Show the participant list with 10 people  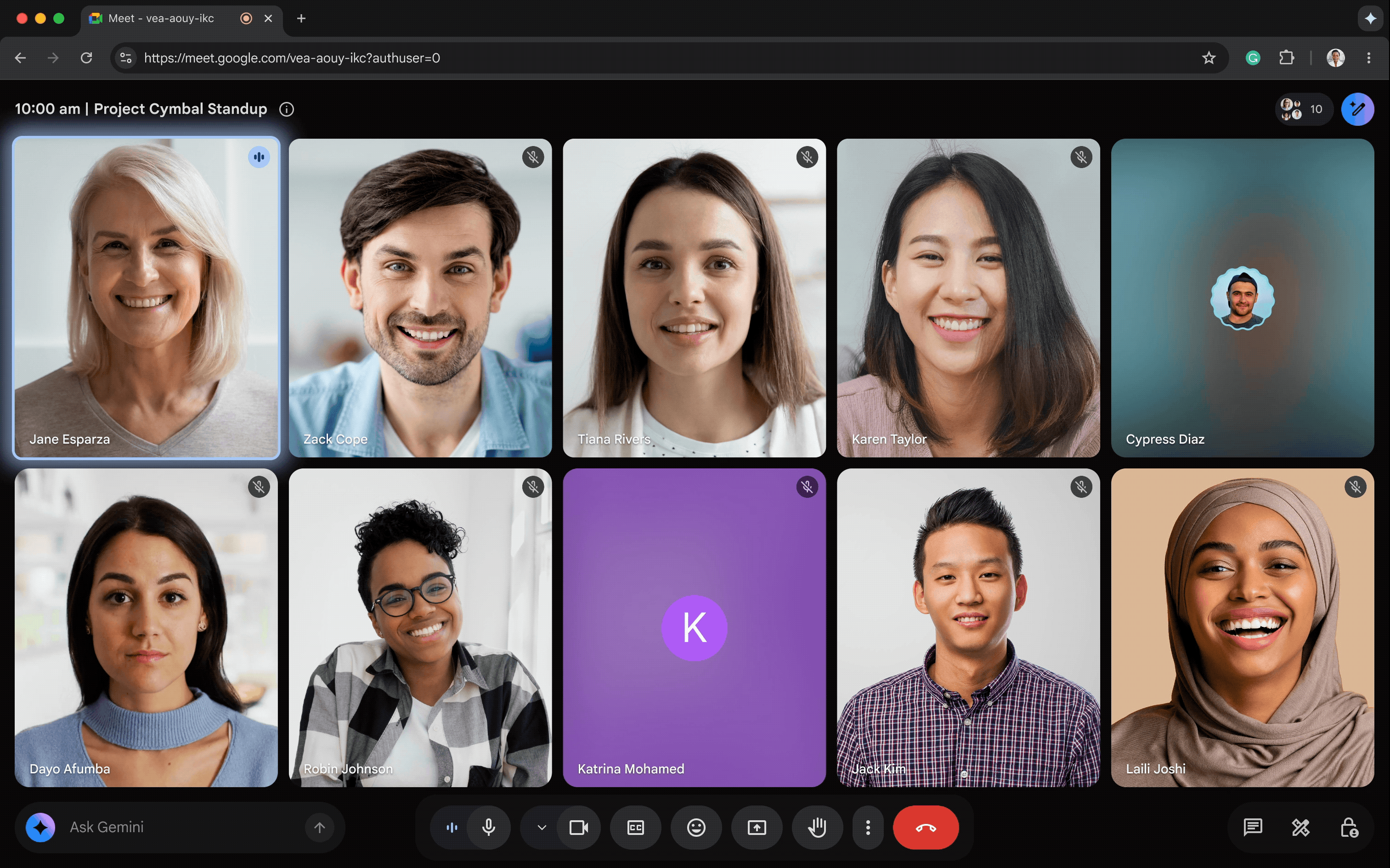pyautogui.click(x=1303, y=109)
